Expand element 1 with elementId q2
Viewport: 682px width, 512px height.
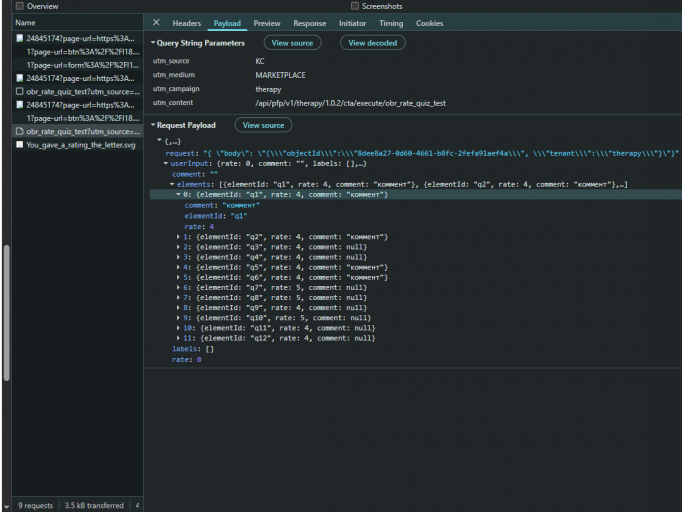(x=178, y=237)
